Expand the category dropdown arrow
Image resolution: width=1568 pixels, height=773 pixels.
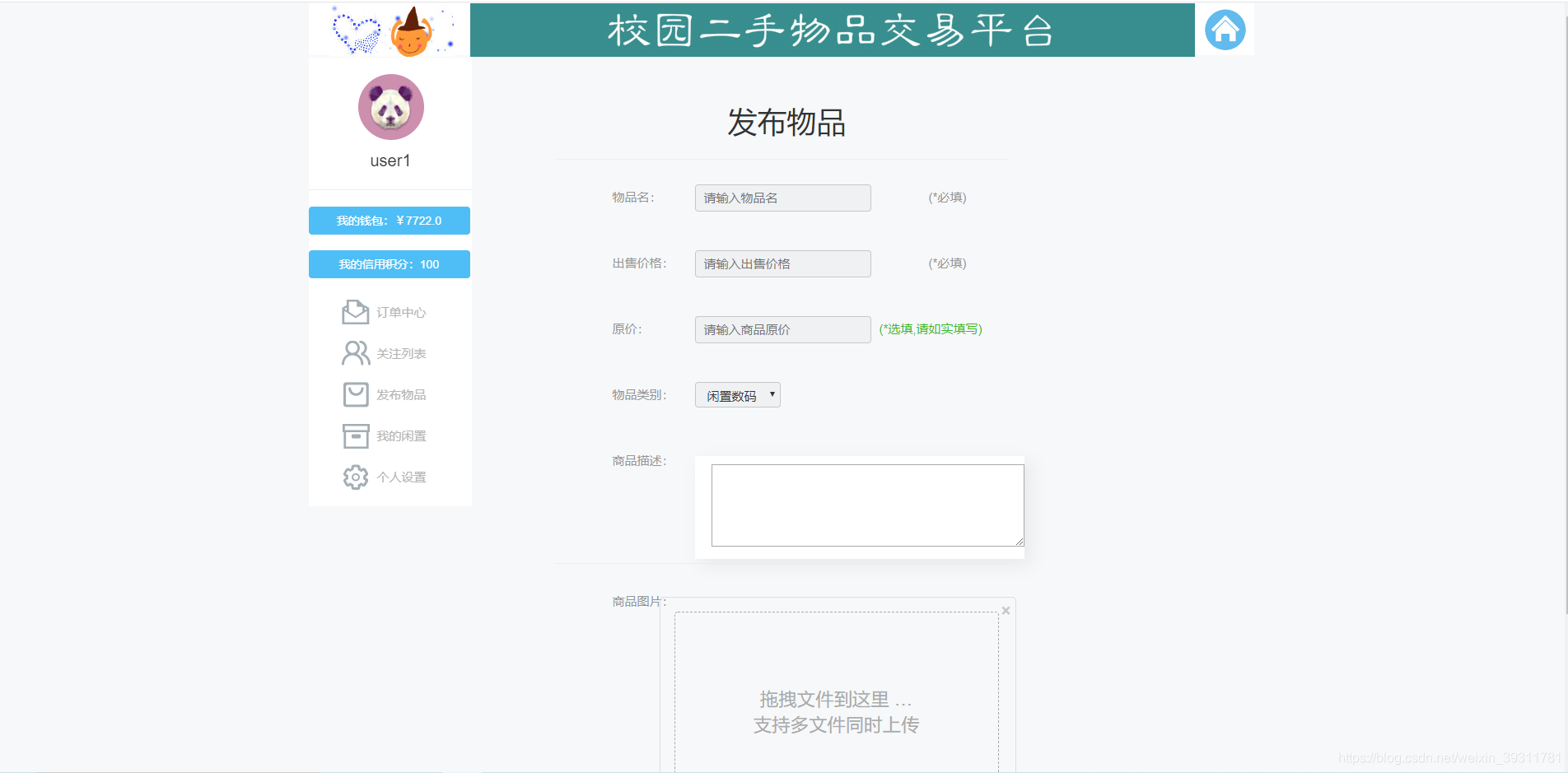pos(772,394)
